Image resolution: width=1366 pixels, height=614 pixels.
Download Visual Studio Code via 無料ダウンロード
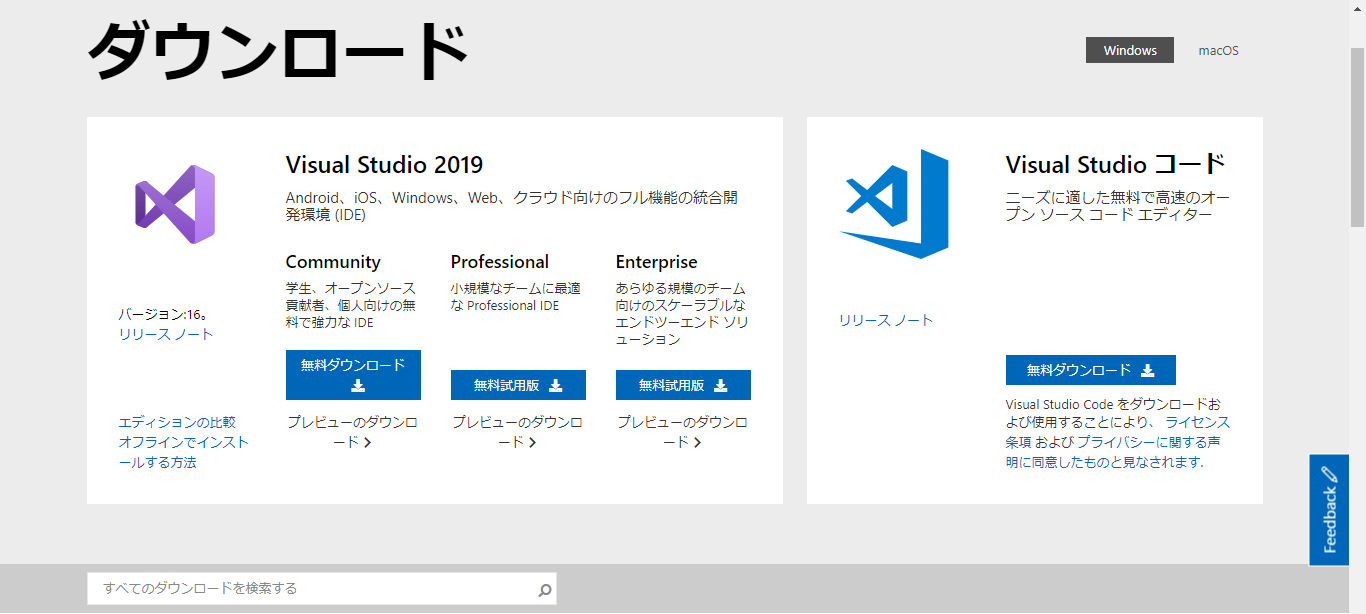pos(1090,370)
